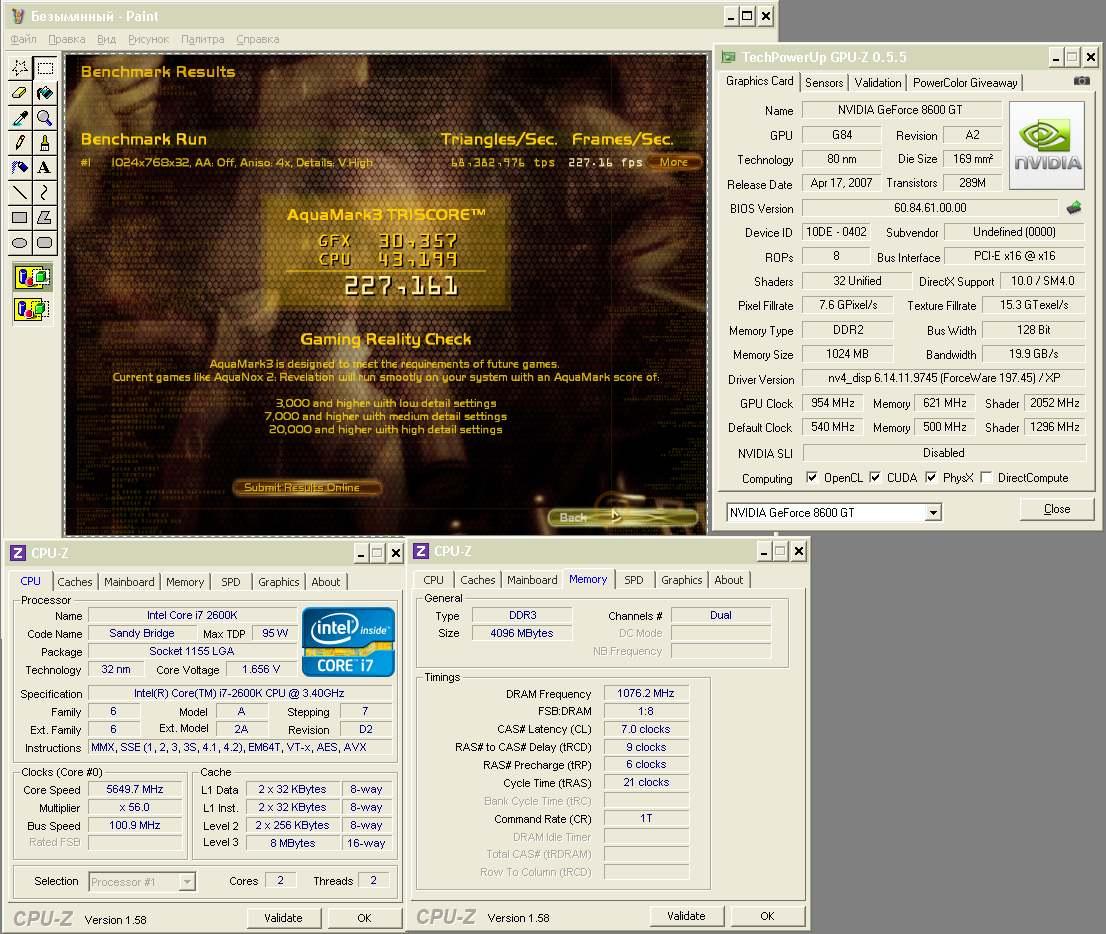The height and width of the screenshot is (934, 1106).
Task: Click the DRAM Frequency 1076.2 MHz value
Action: [x=646, y=693]
